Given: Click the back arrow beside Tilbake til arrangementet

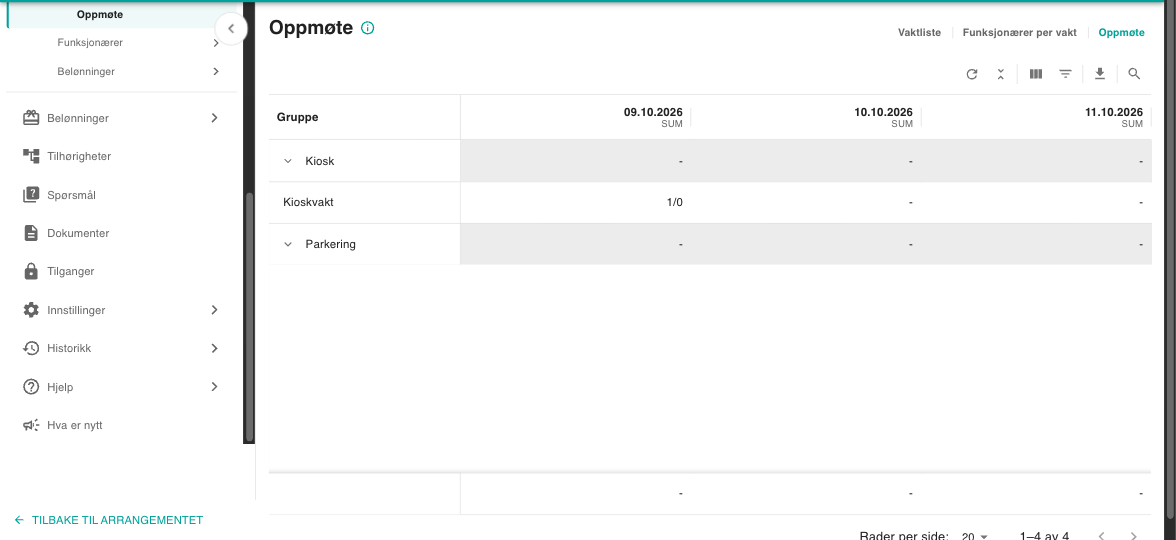Looking at the screenshot, I should pyautogui.click(x=20, y=520).
